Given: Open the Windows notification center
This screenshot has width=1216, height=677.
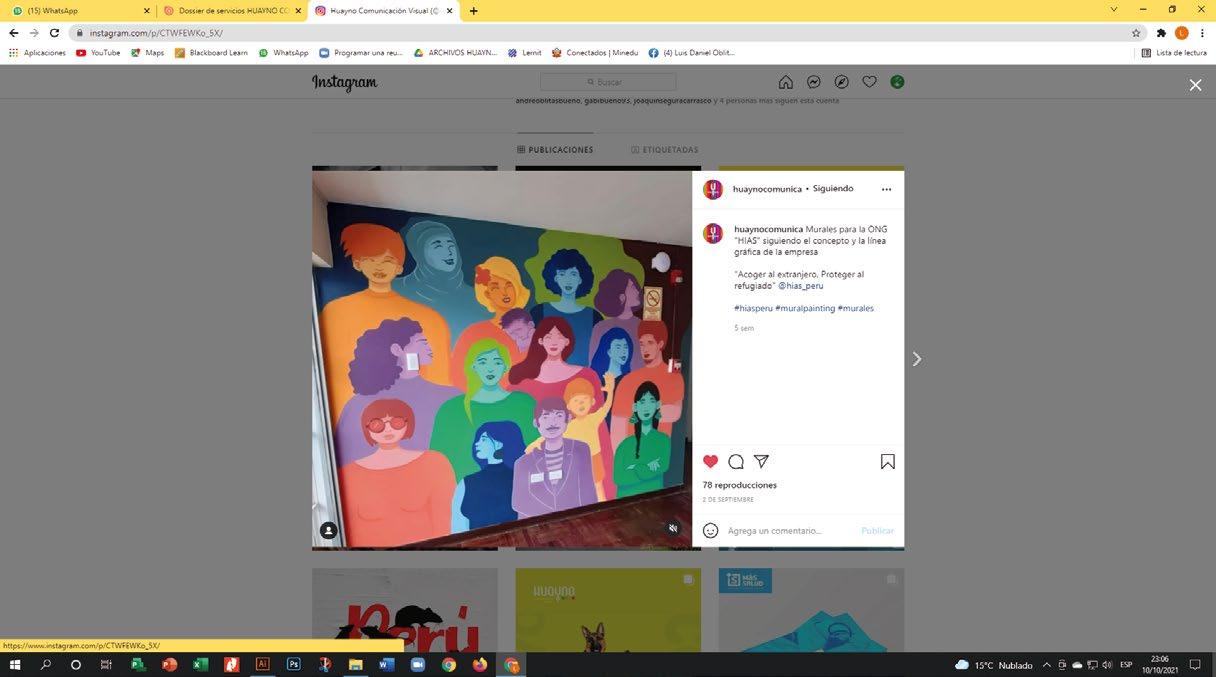Looking at the screenshot, I should click(x=1194, y=665).
